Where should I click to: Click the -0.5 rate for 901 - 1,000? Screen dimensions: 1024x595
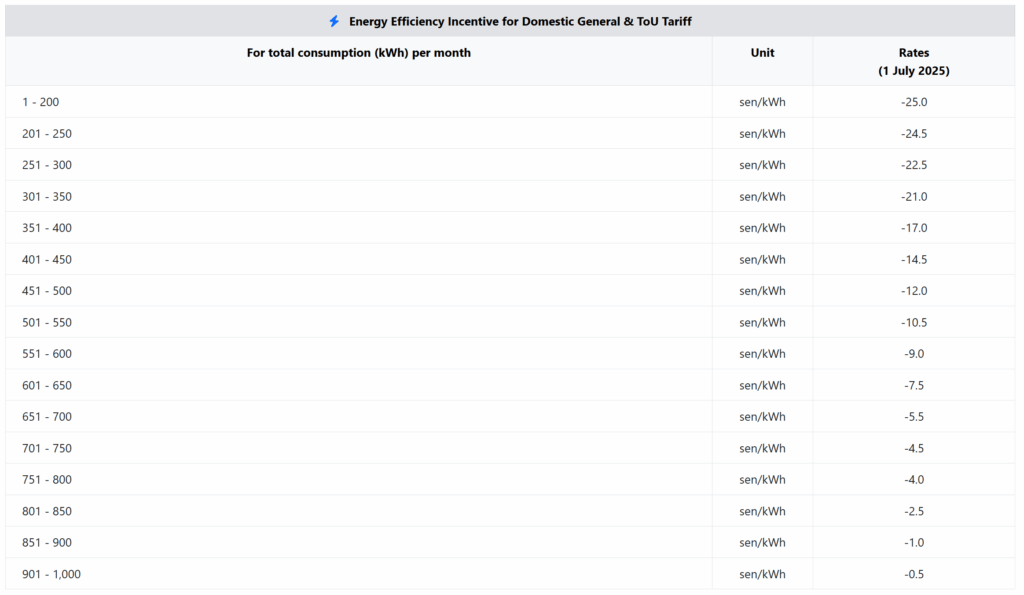[913, 574]
